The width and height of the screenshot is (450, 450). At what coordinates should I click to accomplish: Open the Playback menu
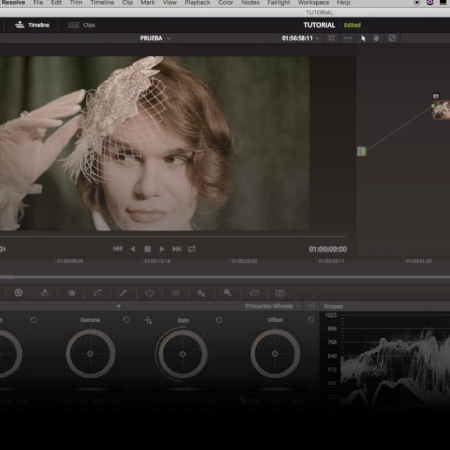pyautogui.click(x=197, y=3)
